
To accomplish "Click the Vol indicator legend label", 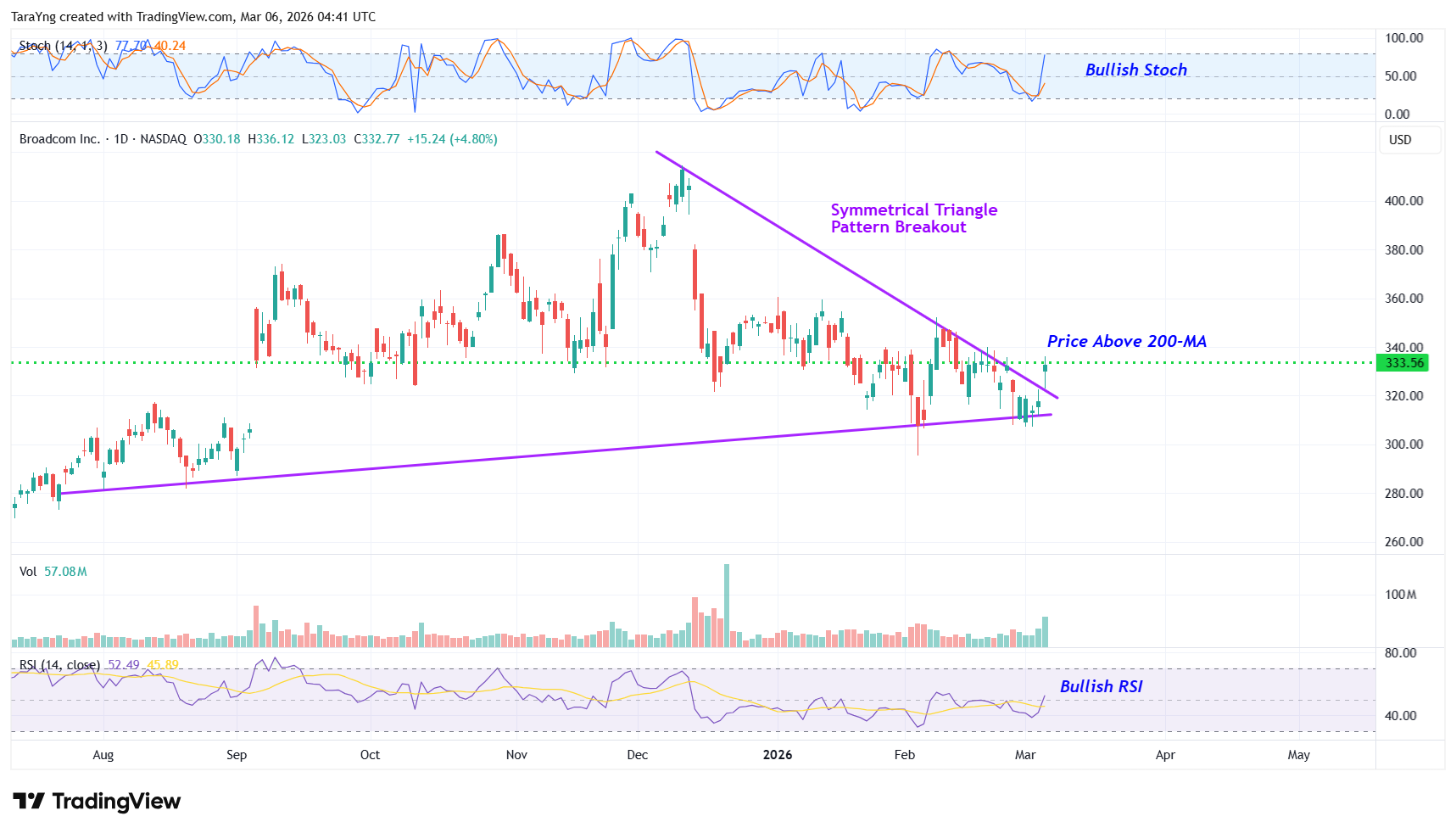I will 28,572.
